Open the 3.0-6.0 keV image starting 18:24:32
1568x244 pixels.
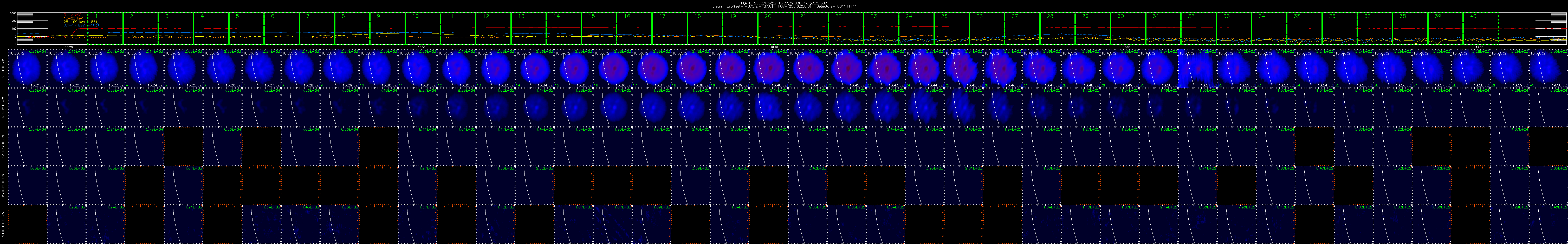[x=183, y=69]
